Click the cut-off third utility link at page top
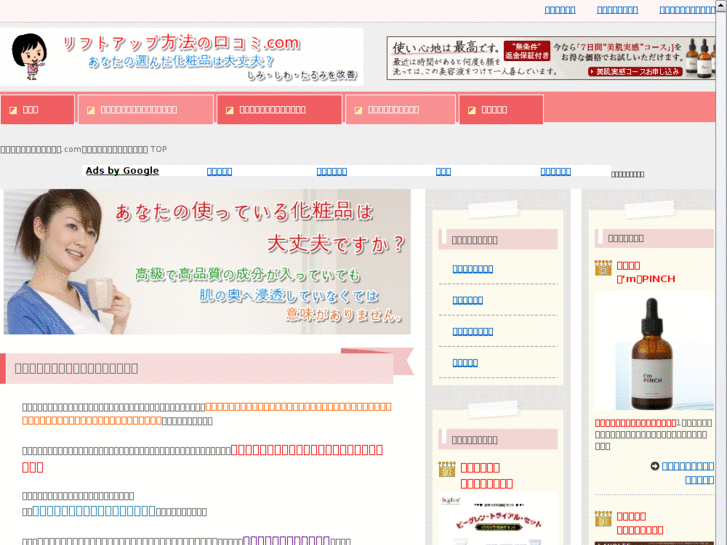 (687, 10)
